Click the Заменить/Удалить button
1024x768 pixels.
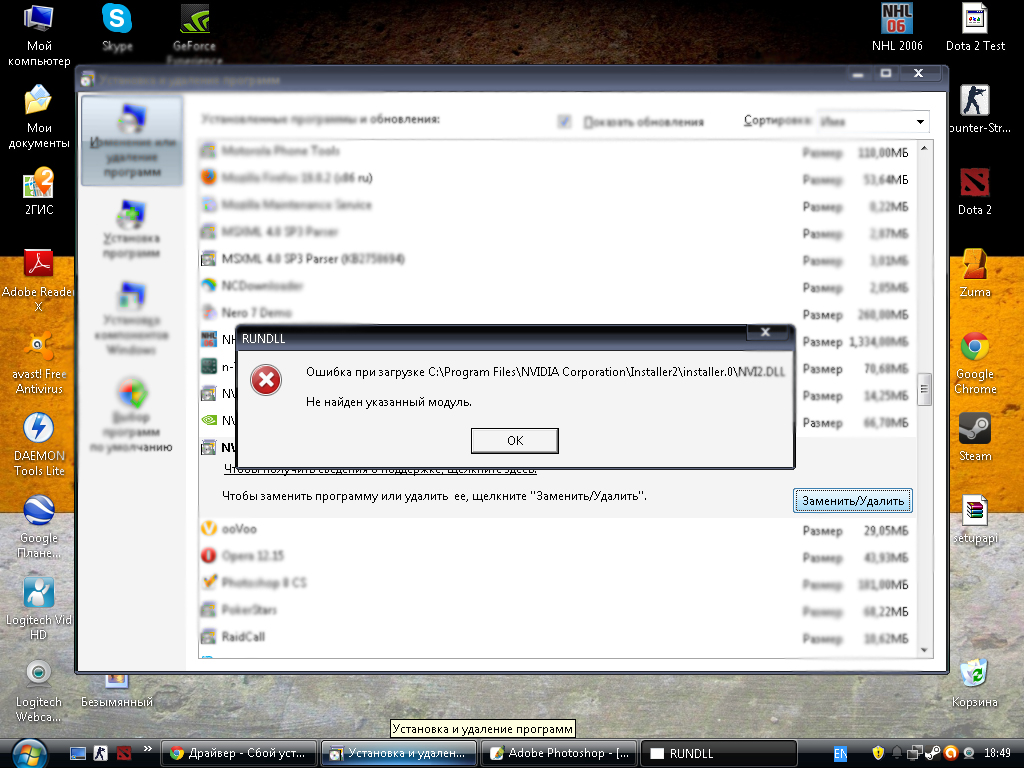pyautogui.click(x=853, y=501)
